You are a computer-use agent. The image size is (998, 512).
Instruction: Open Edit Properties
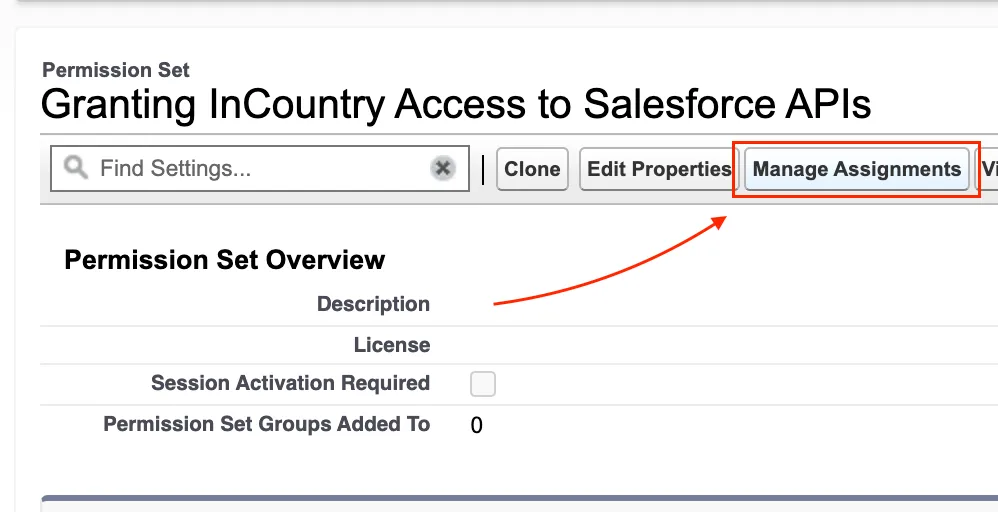point(658,169)
